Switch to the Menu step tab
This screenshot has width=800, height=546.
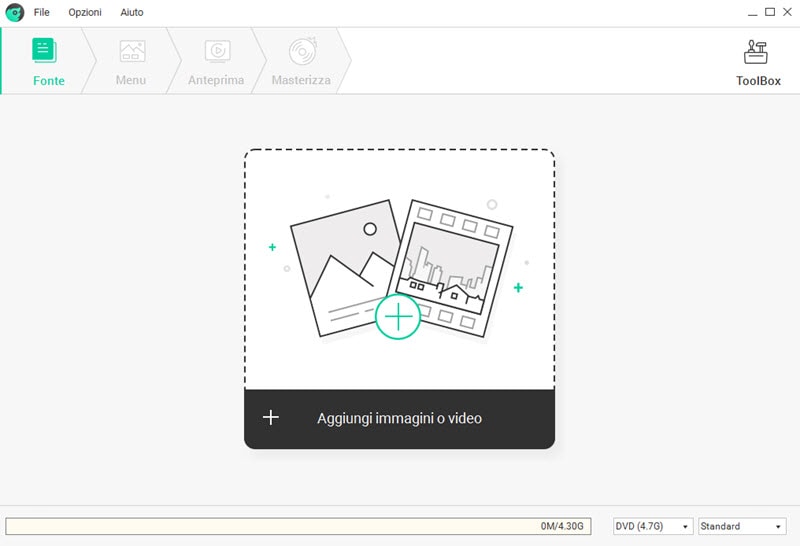point(131,61)
